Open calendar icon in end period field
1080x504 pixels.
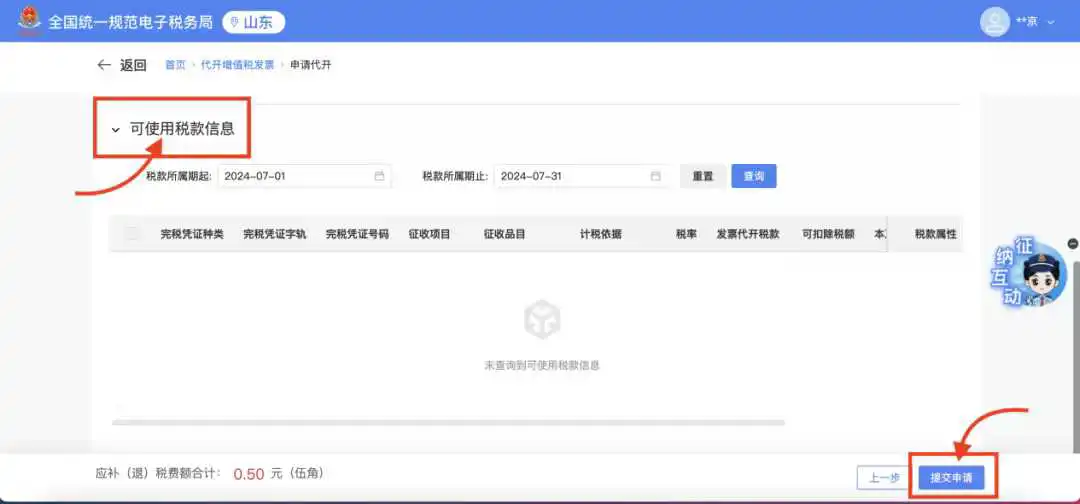[x=656, y=176]
